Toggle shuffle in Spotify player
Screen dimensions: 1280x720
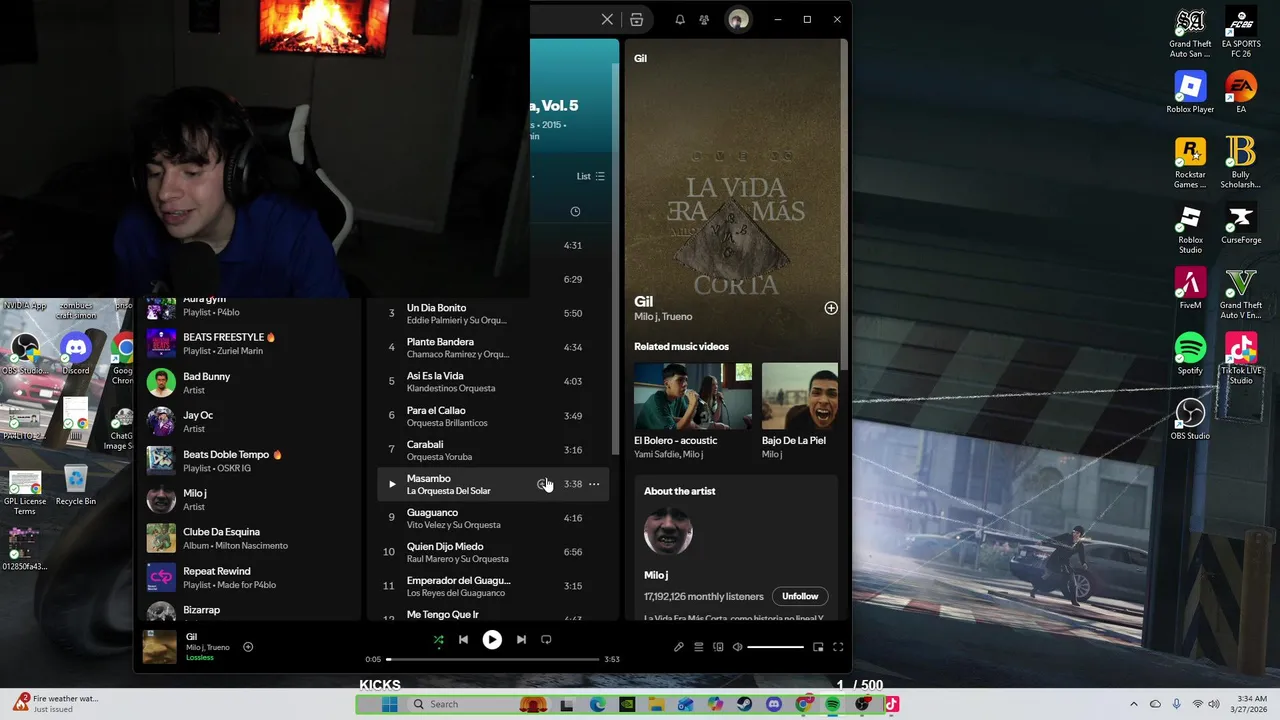[438, 640]
